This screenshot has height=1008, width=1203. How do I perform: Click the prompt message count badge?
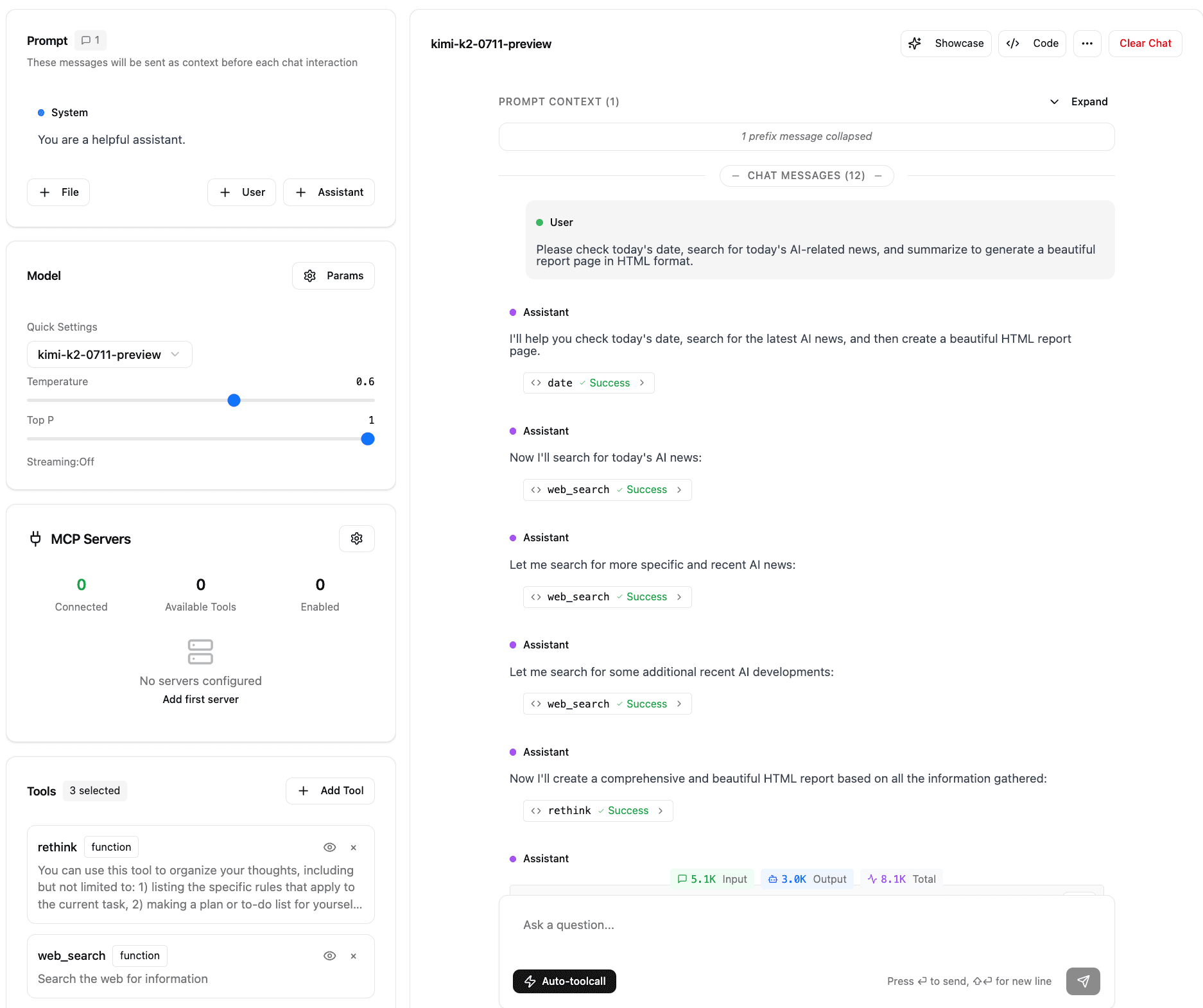tap(91, 40)
